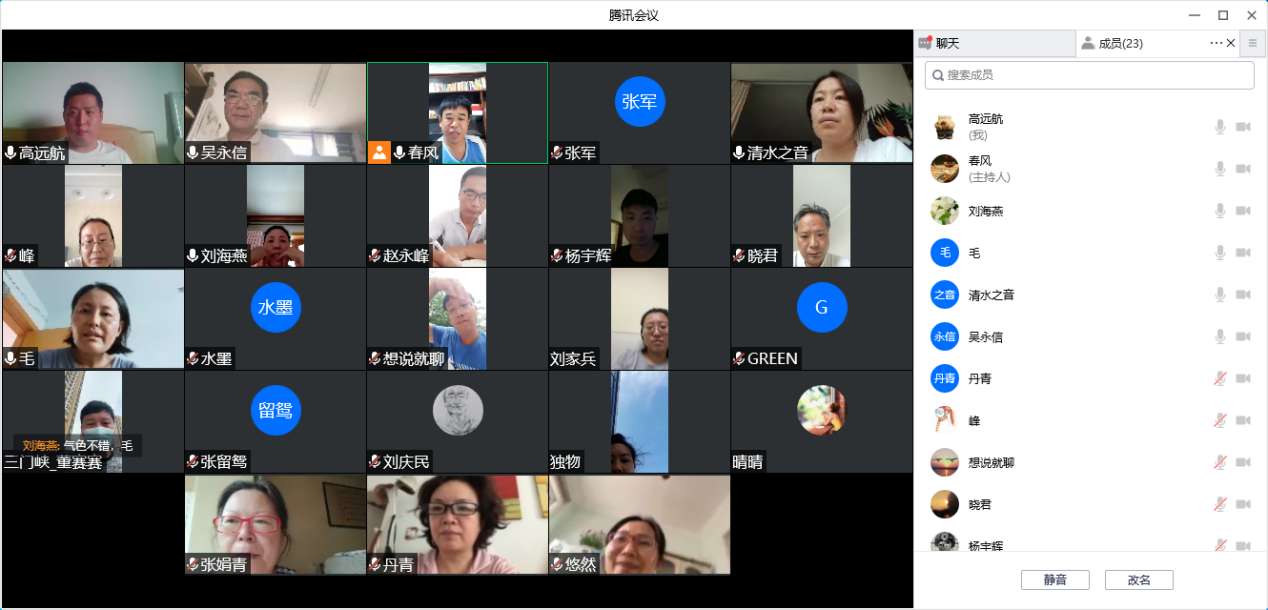Minimize the 腾讯会议 window
The height and width of the screenshot is (610, 1268).
pyautogui.click(x=1194, y=15)
